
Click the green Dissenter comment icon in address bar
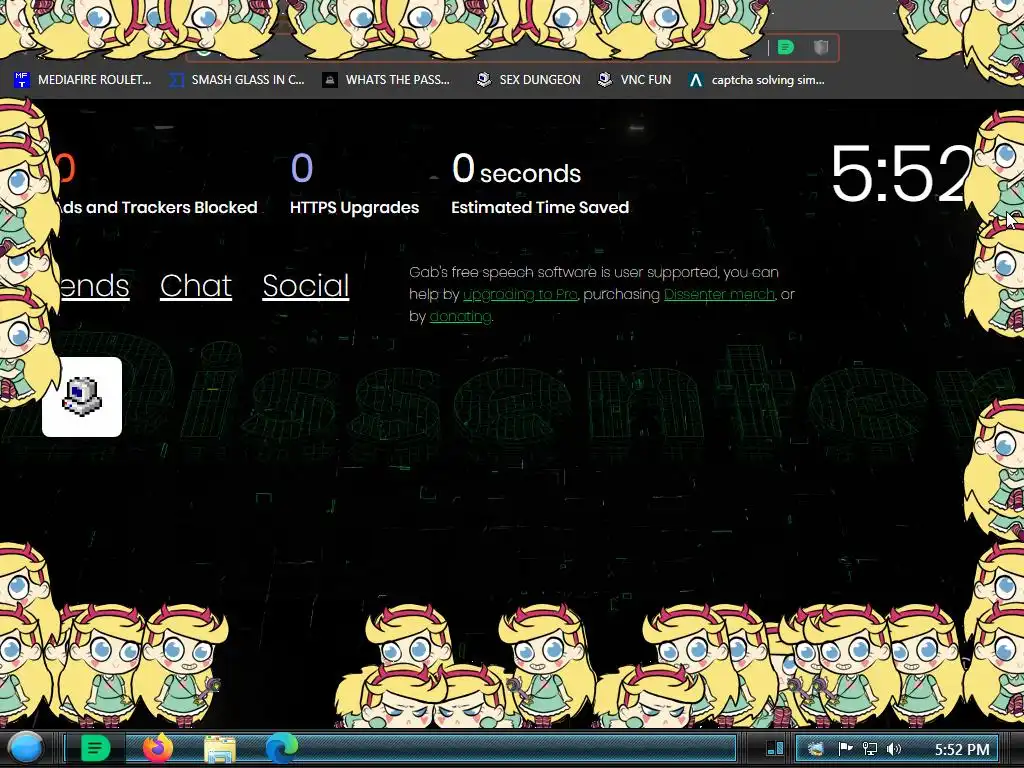pos(786,47)
